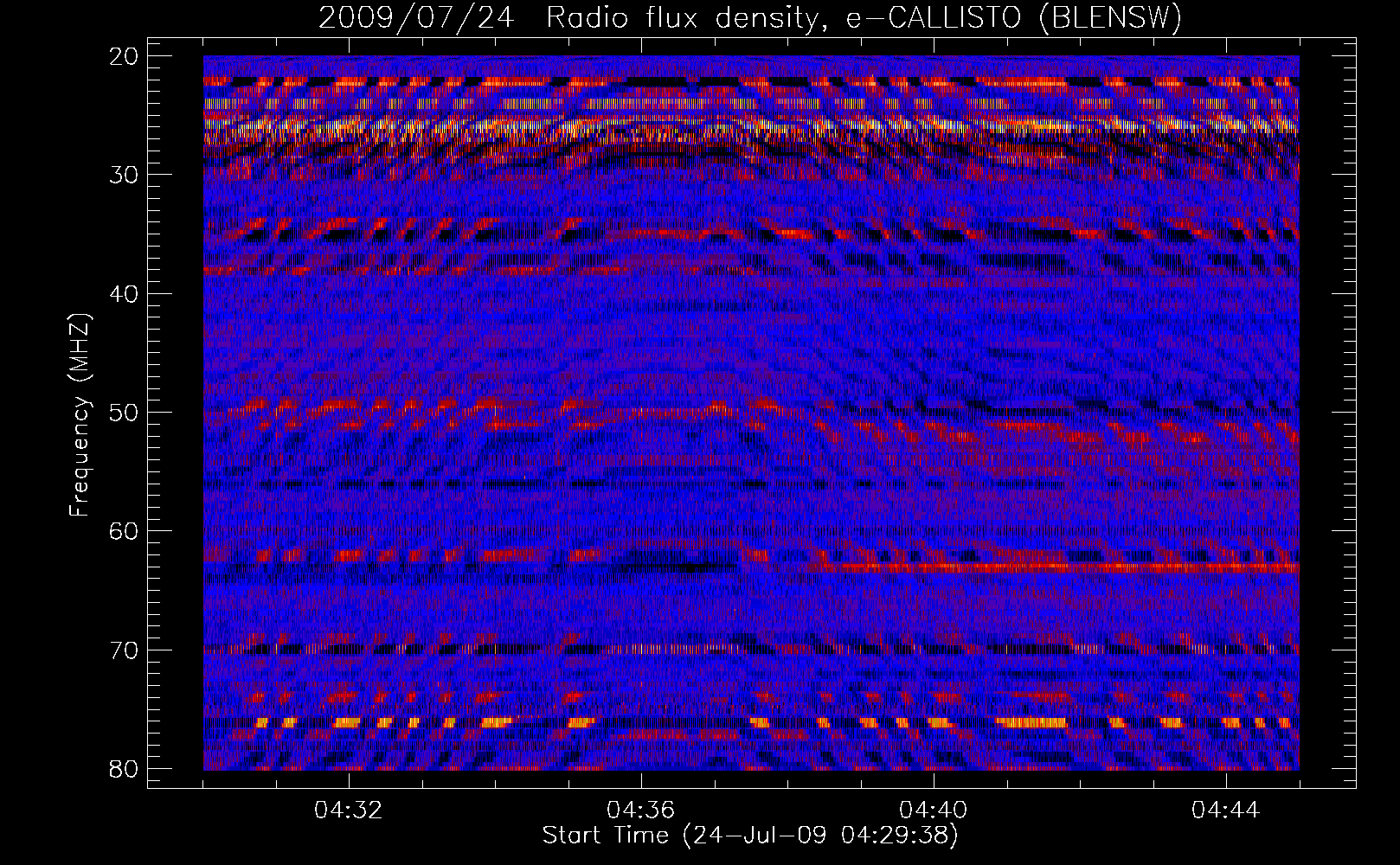Click the 30 frequency tick label
The height and width of the screenshot is (865, 1400).
[x=125, y=175]
